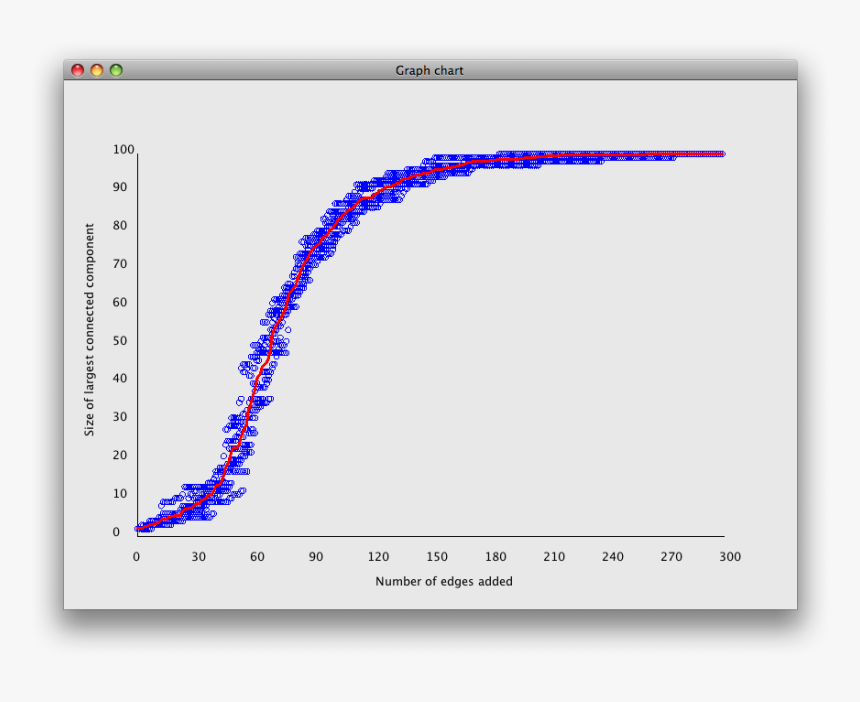Click the 300 tick on horizontal axis
Image resolution: width=860 pixels, height=702 pixels.
tap(730, 557)
